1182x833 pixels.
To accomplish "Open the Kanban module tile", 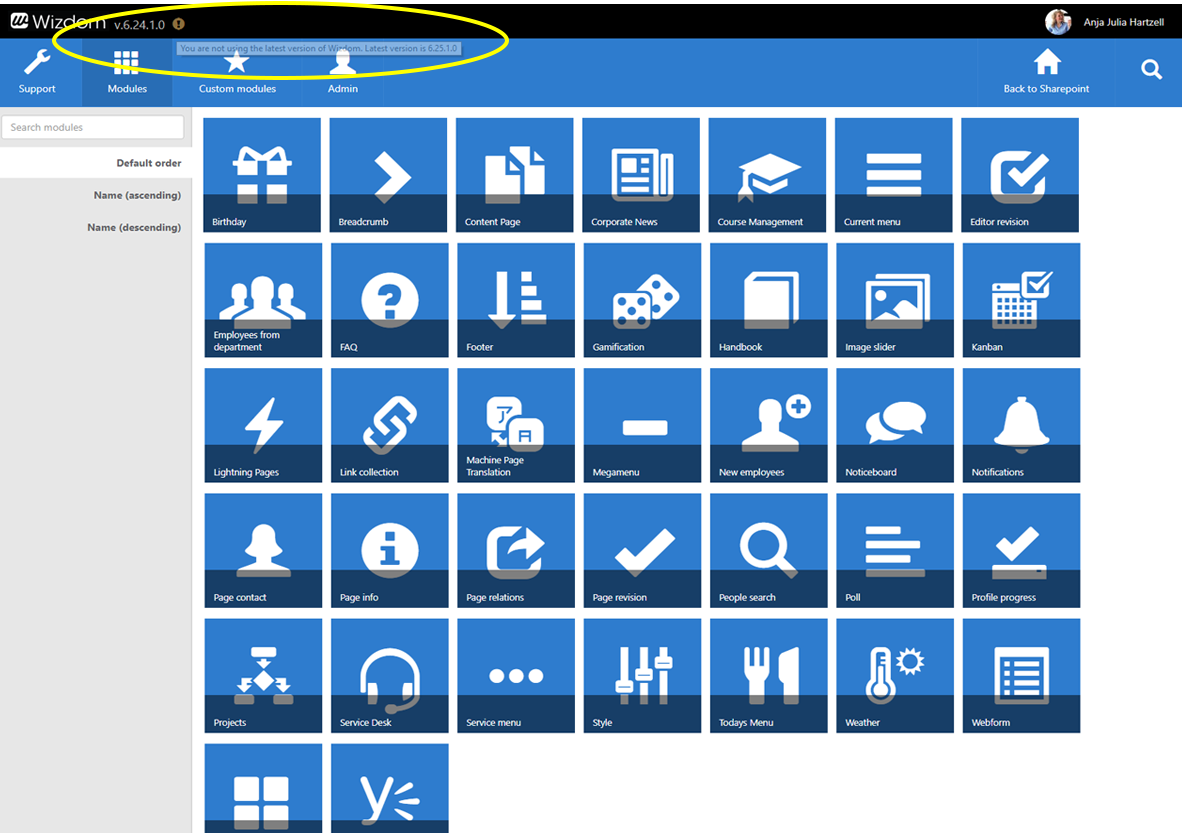I will click(1021, 300).
